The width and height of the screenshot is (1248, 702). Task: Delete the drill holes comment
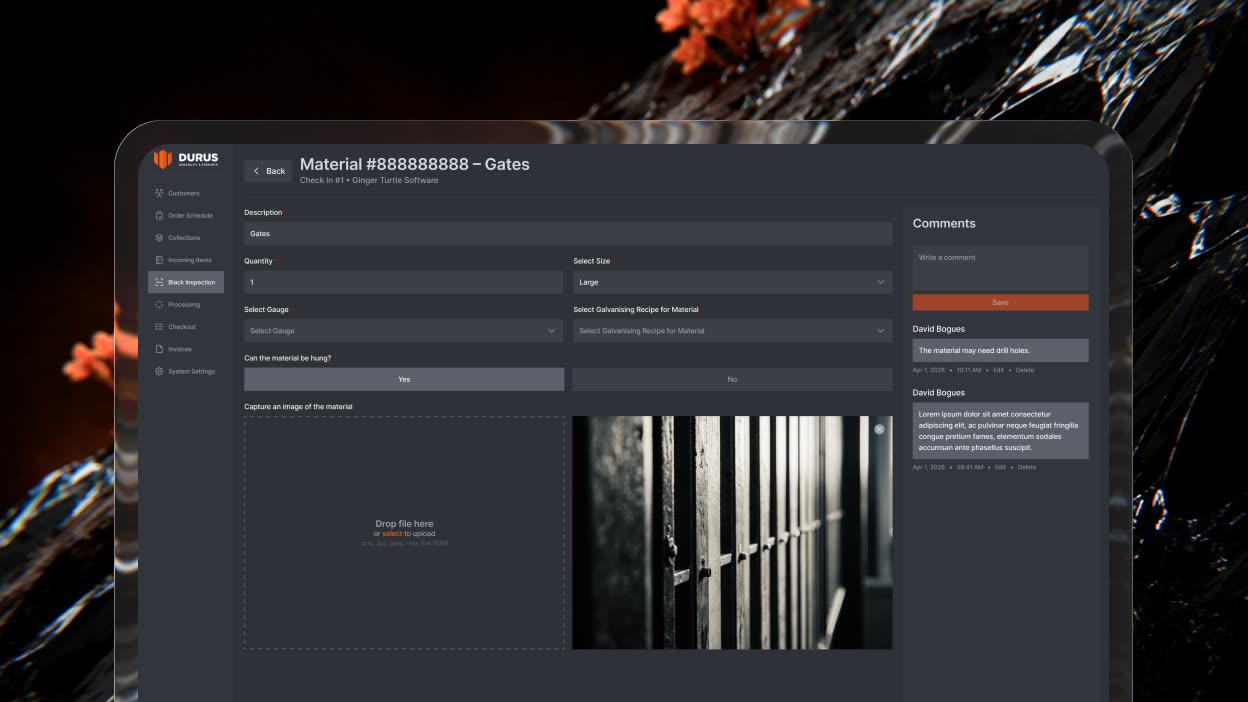(x=1025, y=370)
